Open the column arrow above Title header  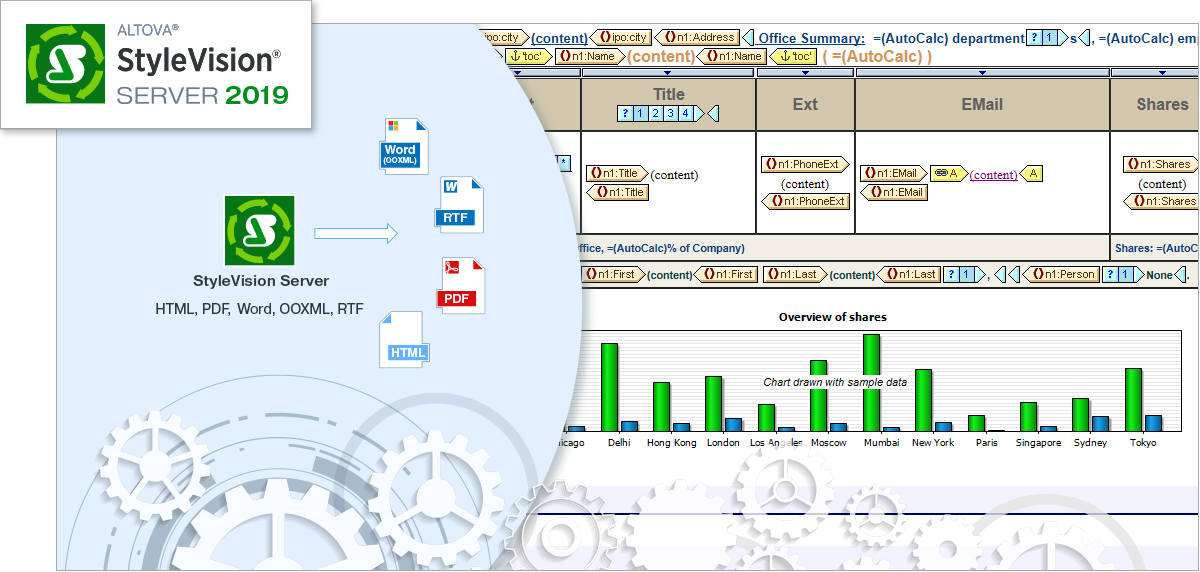pos(668,72)
